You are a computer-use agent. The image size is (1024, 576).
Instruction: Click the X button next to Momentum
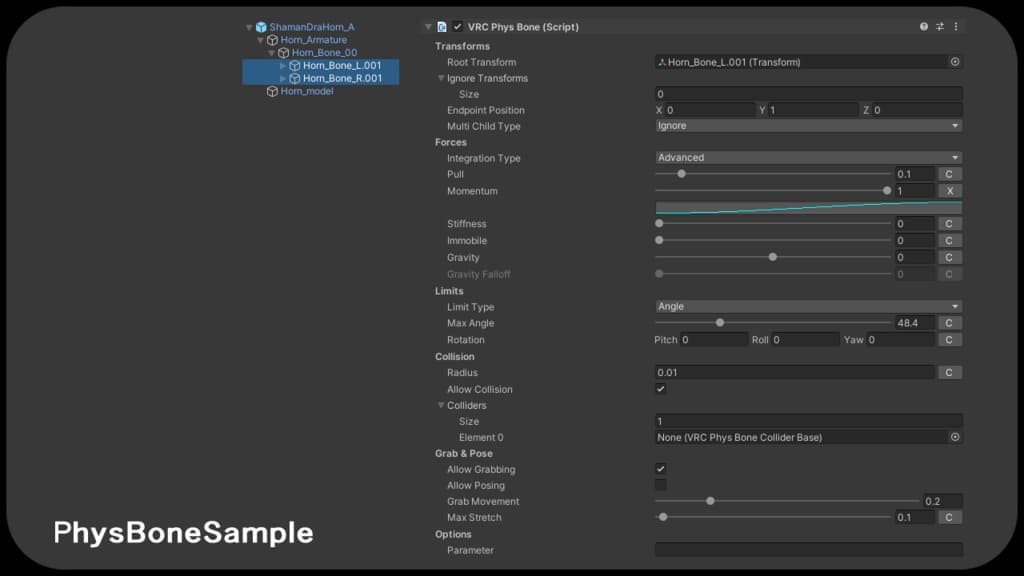tap(949, 191)
